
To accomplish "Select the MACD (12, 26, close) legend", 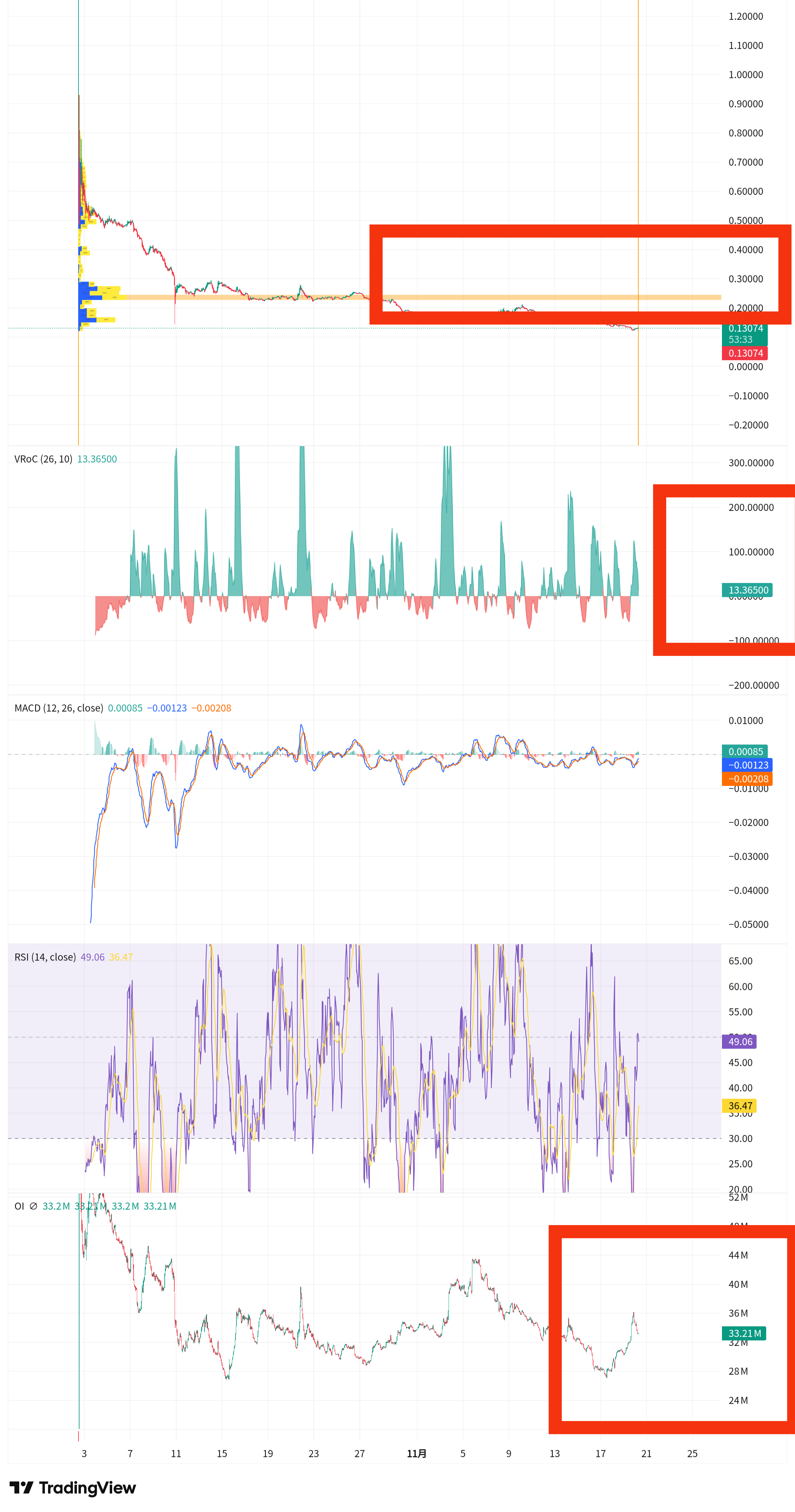I will pos(59,708).
